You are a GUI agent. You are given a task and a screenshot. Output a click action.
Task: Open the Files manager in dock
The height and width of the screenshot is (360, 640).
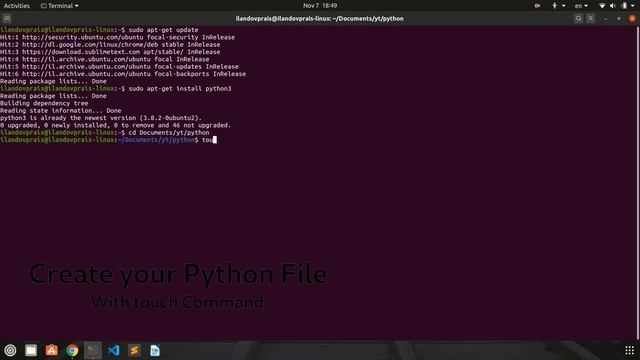31,350
